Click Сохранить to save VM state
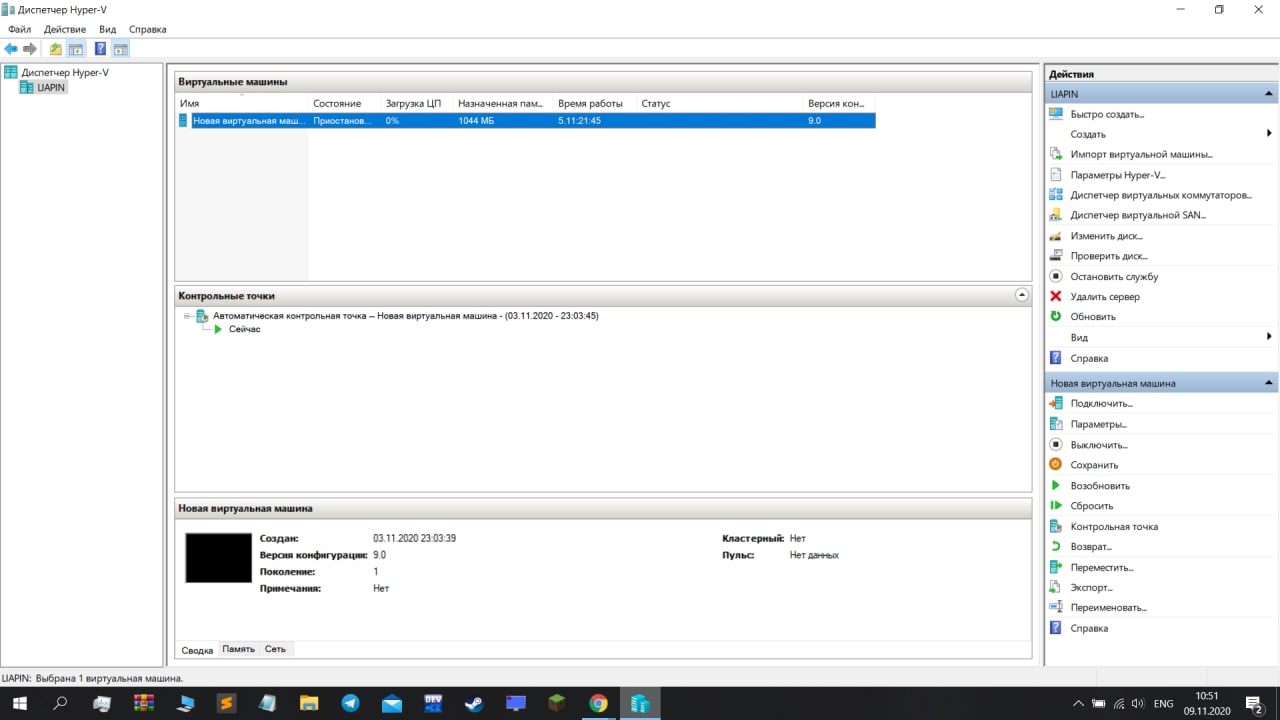The width and height of the screenshot is (1280, 720). click(1094, 465)
